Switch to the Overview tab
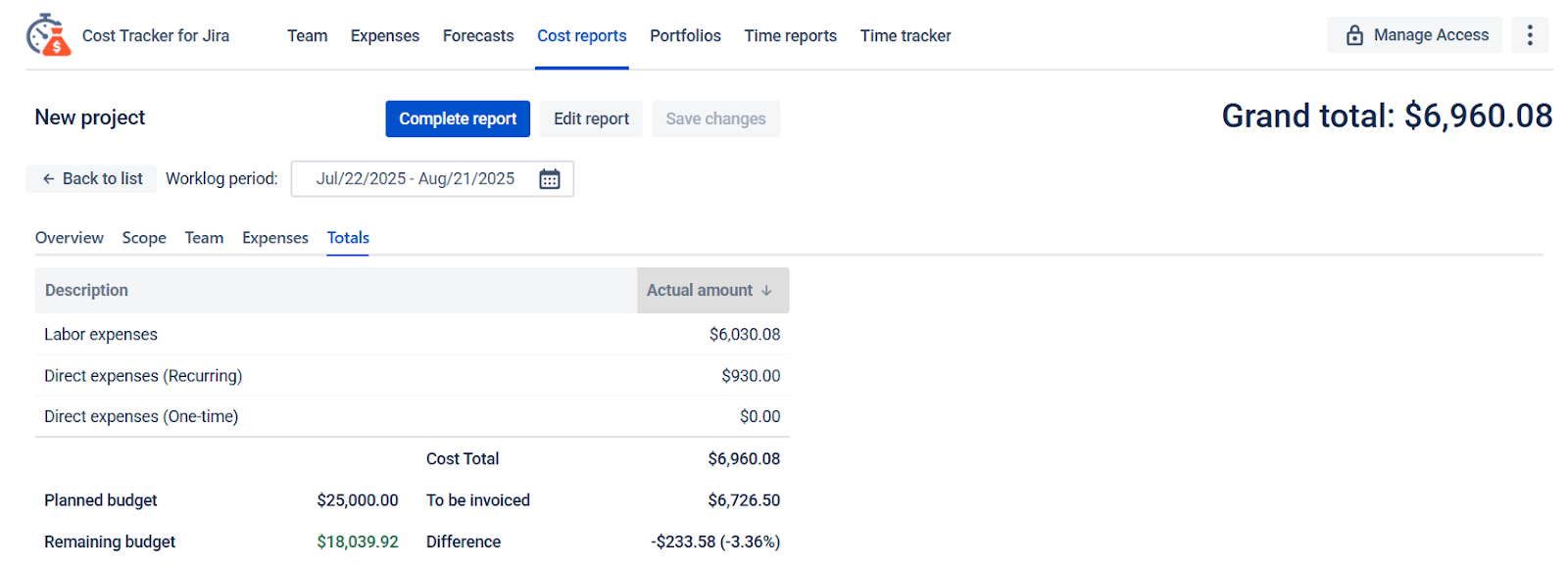Viewport: 1568px width, 565px height. tap(69, 238)
